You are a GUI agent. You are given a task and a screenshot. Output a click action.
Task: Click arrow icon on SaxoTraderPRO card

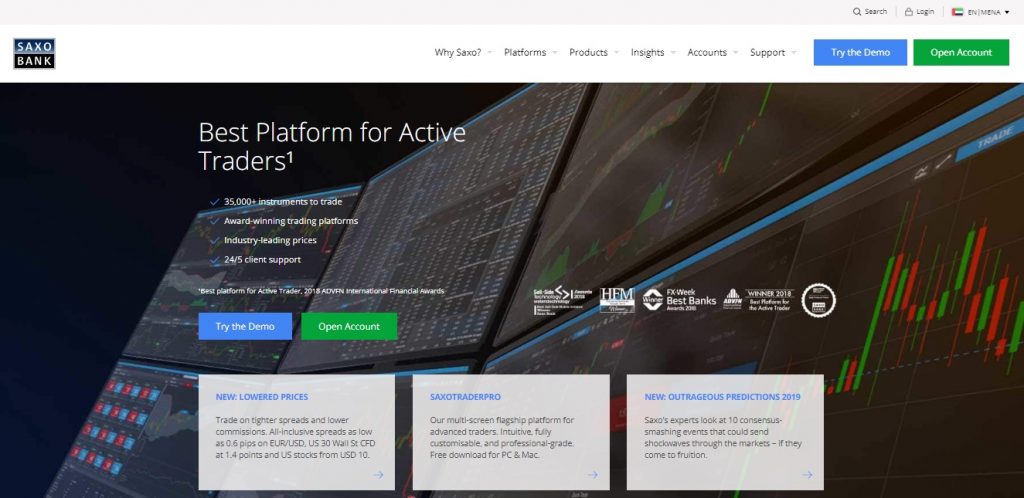[592, 475]
